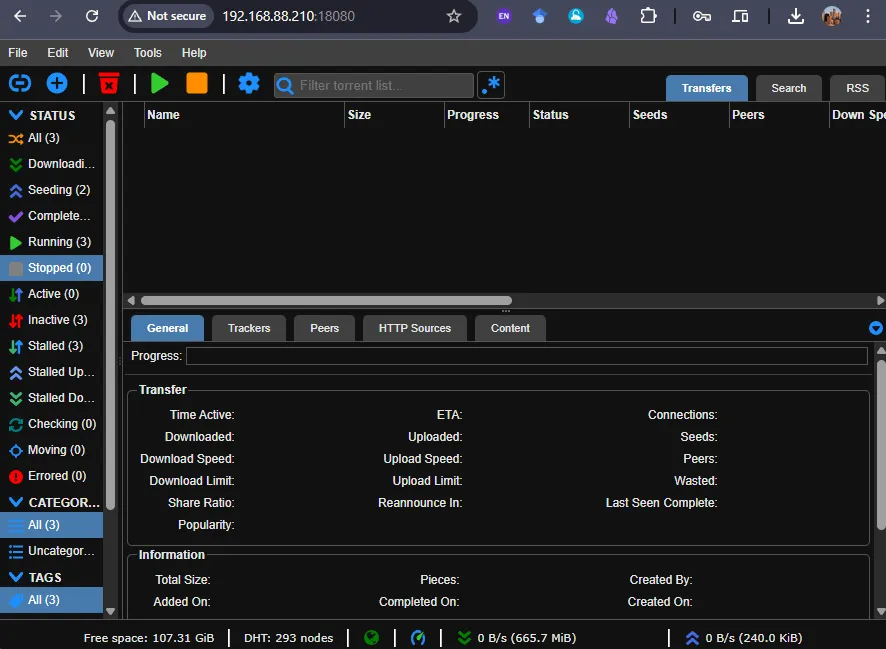
Task: Open the Tools menu
Action: [x=147, y=53]
